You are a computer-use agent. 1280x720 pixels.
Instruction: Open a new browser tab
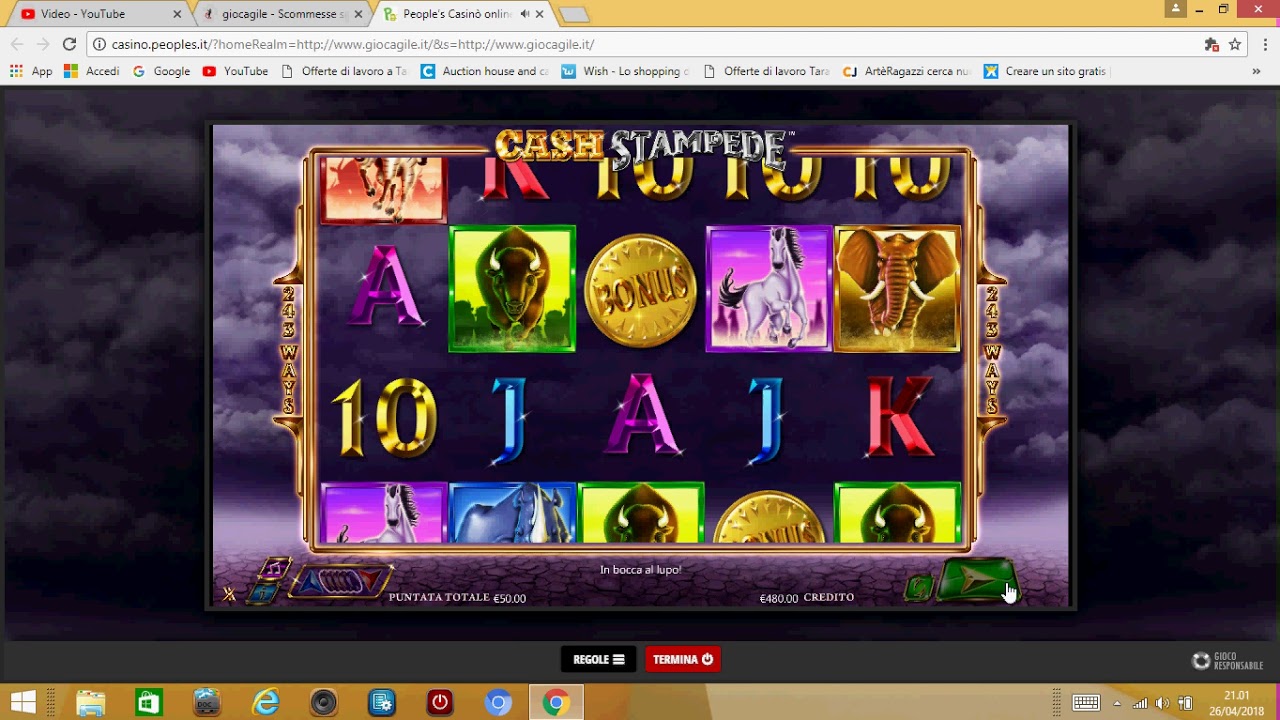click(574, 14)
